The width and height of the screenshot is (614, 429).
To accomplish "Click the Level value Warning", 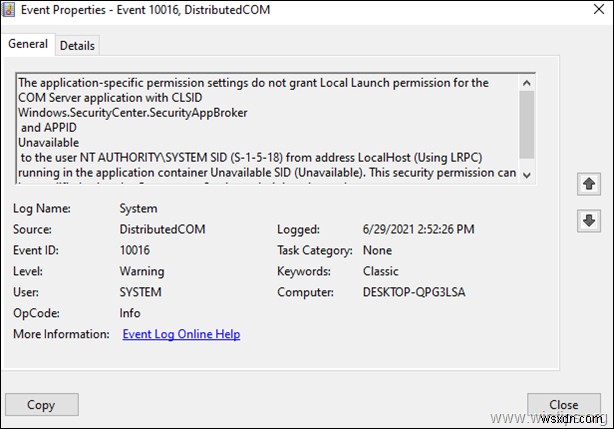I will [x=142, y=271].
